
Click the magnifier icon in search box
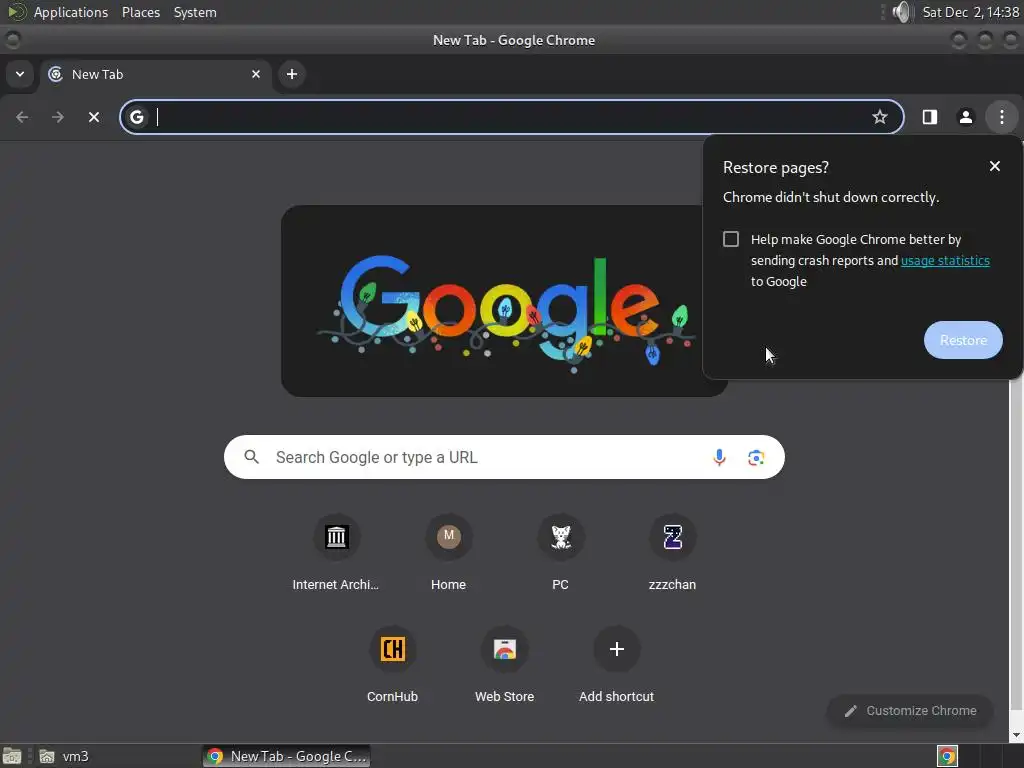[x=251, y=457]
